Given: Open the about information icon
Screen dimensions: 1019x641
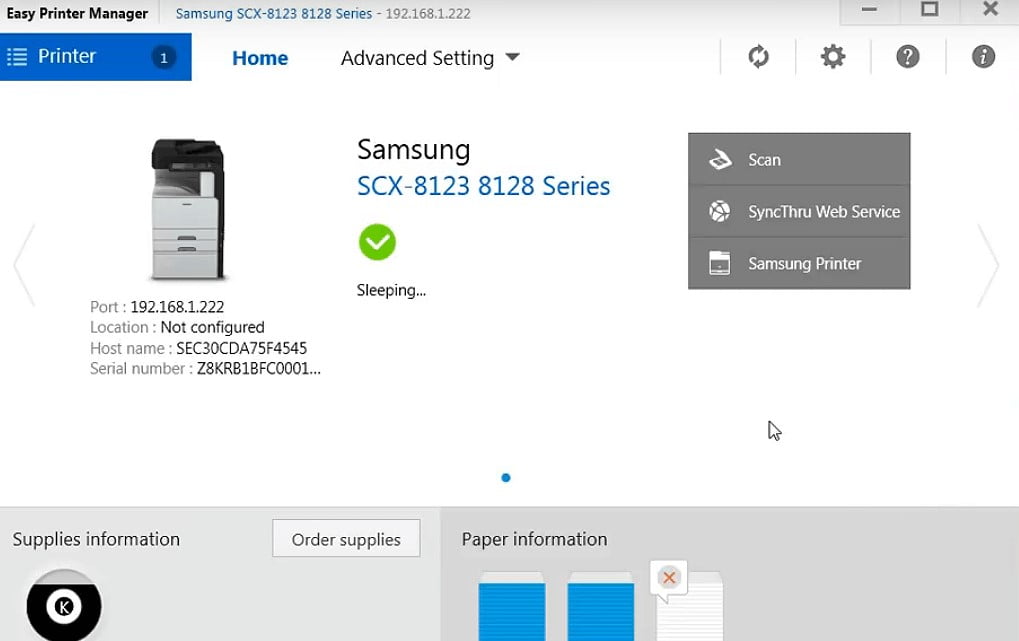Looking at the screenshot, I should (x=983, y=57).
